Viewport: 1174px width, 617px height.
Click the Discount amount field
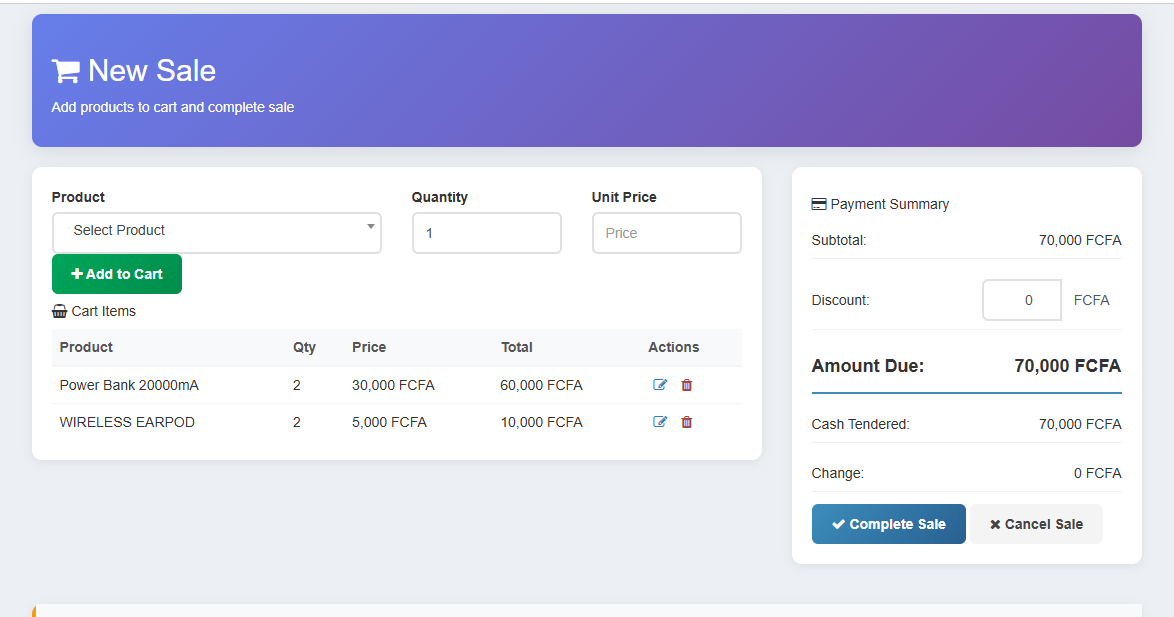click(x=1021, y=299)
